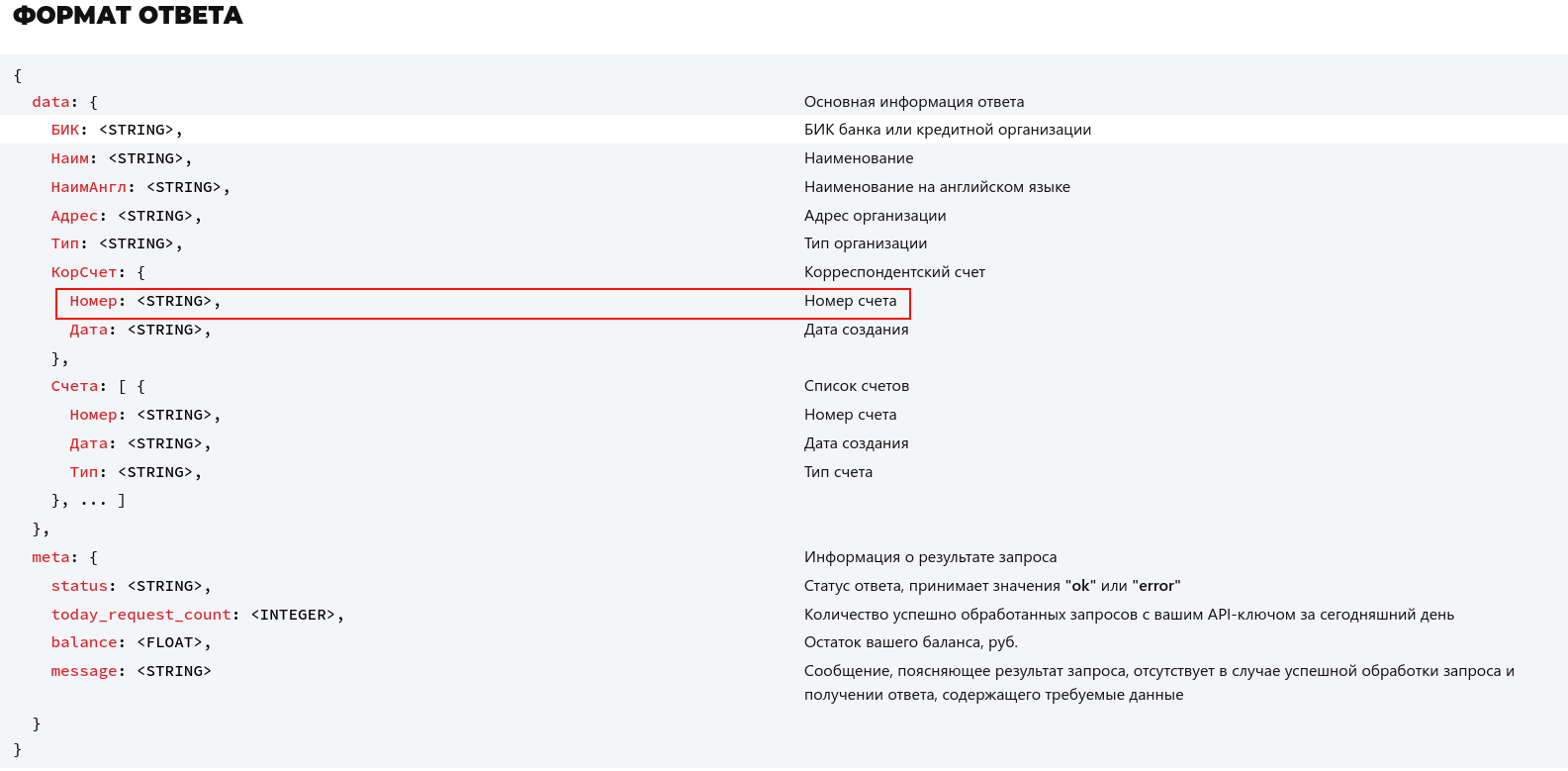Select the Адрес field key
Screen dimensions: 1568x771
tap(74, 216)
